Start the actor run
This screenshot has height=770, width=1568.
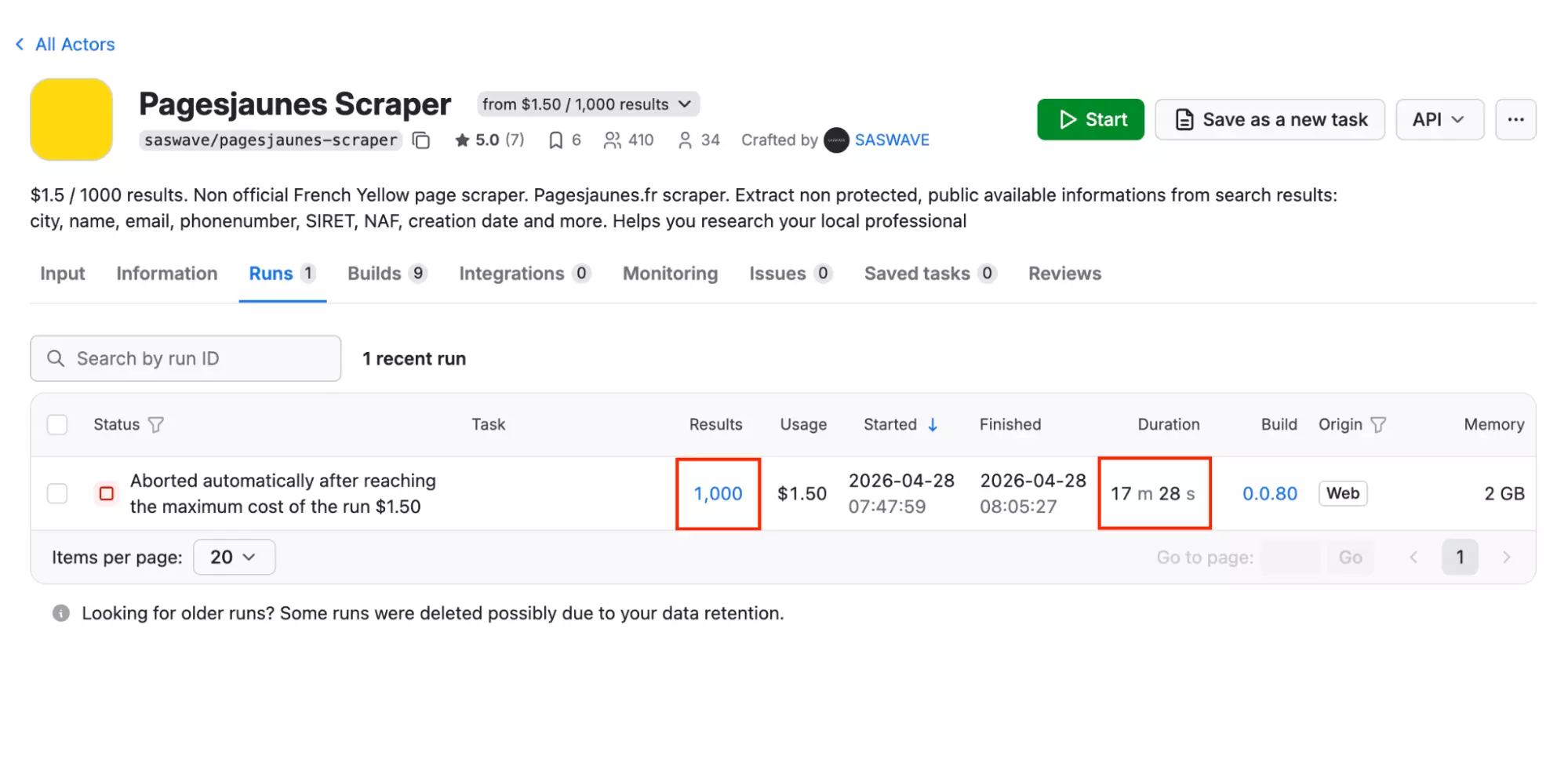(x=1090, y=120)
